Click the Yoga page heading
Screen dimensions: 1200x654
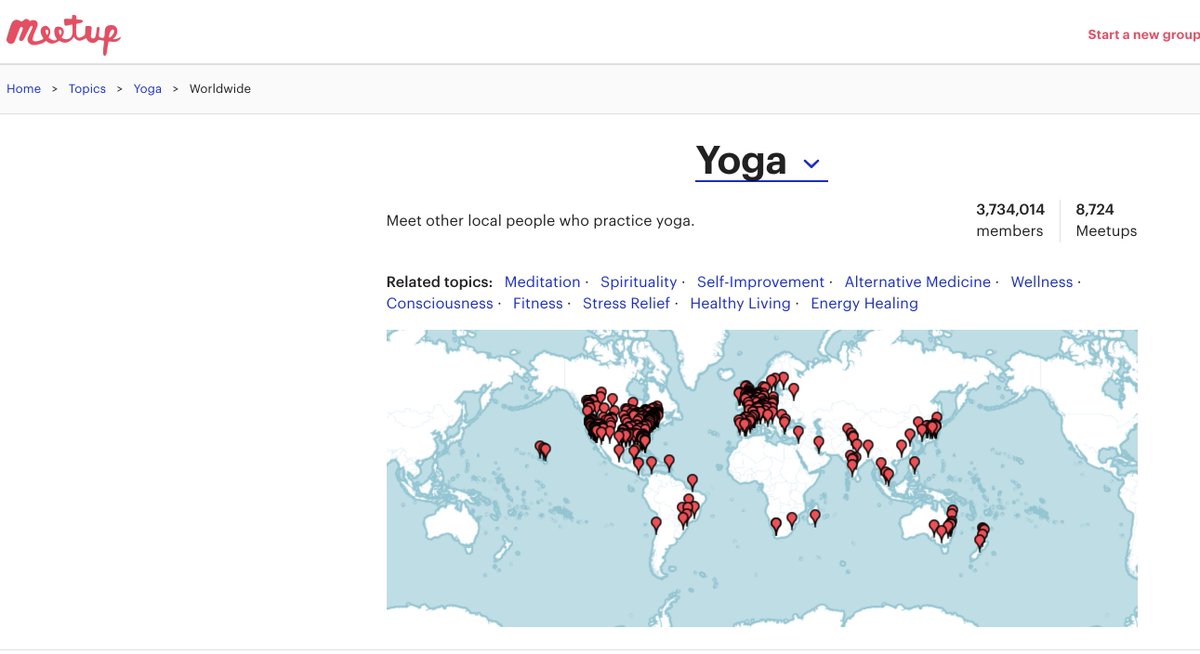[x=741, y=161]
